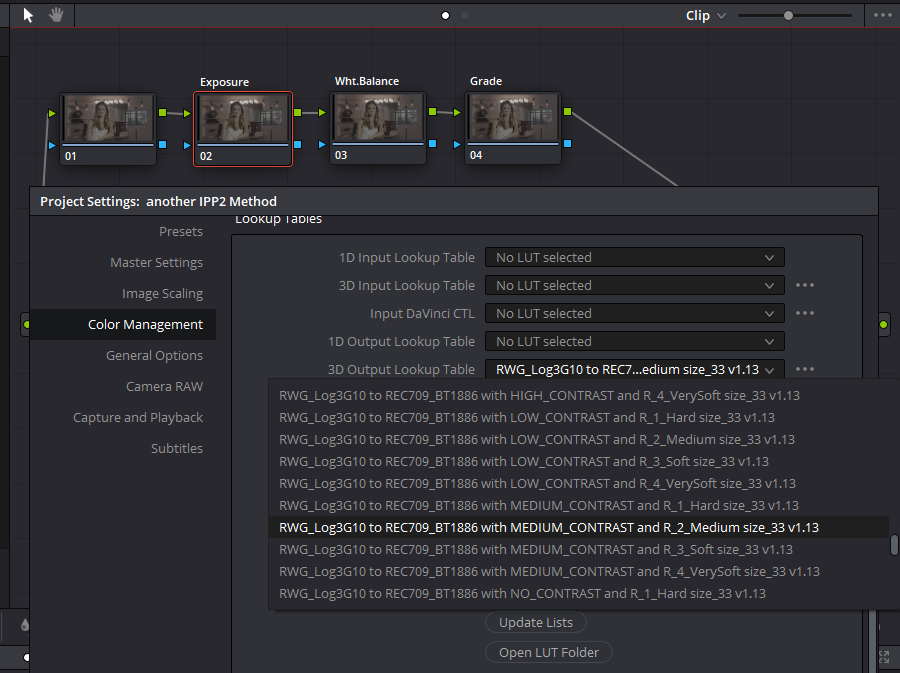Choose MEDIUM_CONTRAST R_3_Soft LUT

click(579, 550)
